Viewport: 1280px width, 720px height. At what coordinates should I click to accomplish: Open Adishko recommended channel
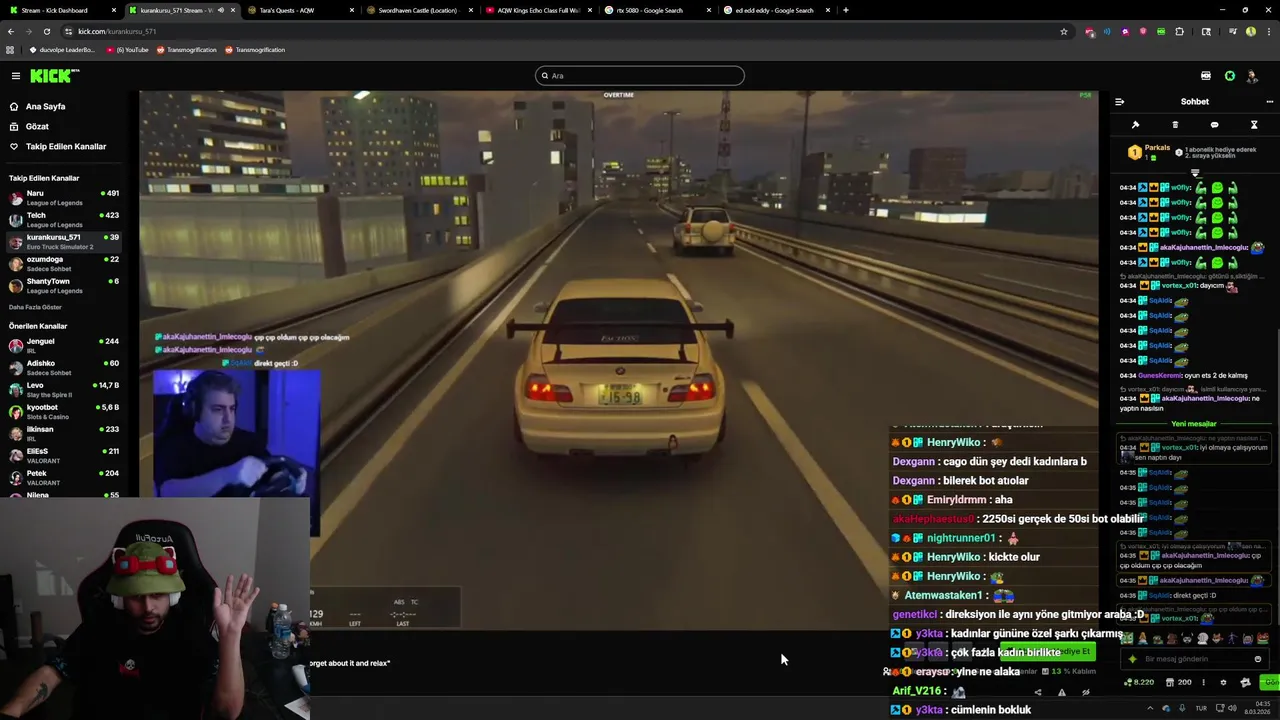[64, 367]
